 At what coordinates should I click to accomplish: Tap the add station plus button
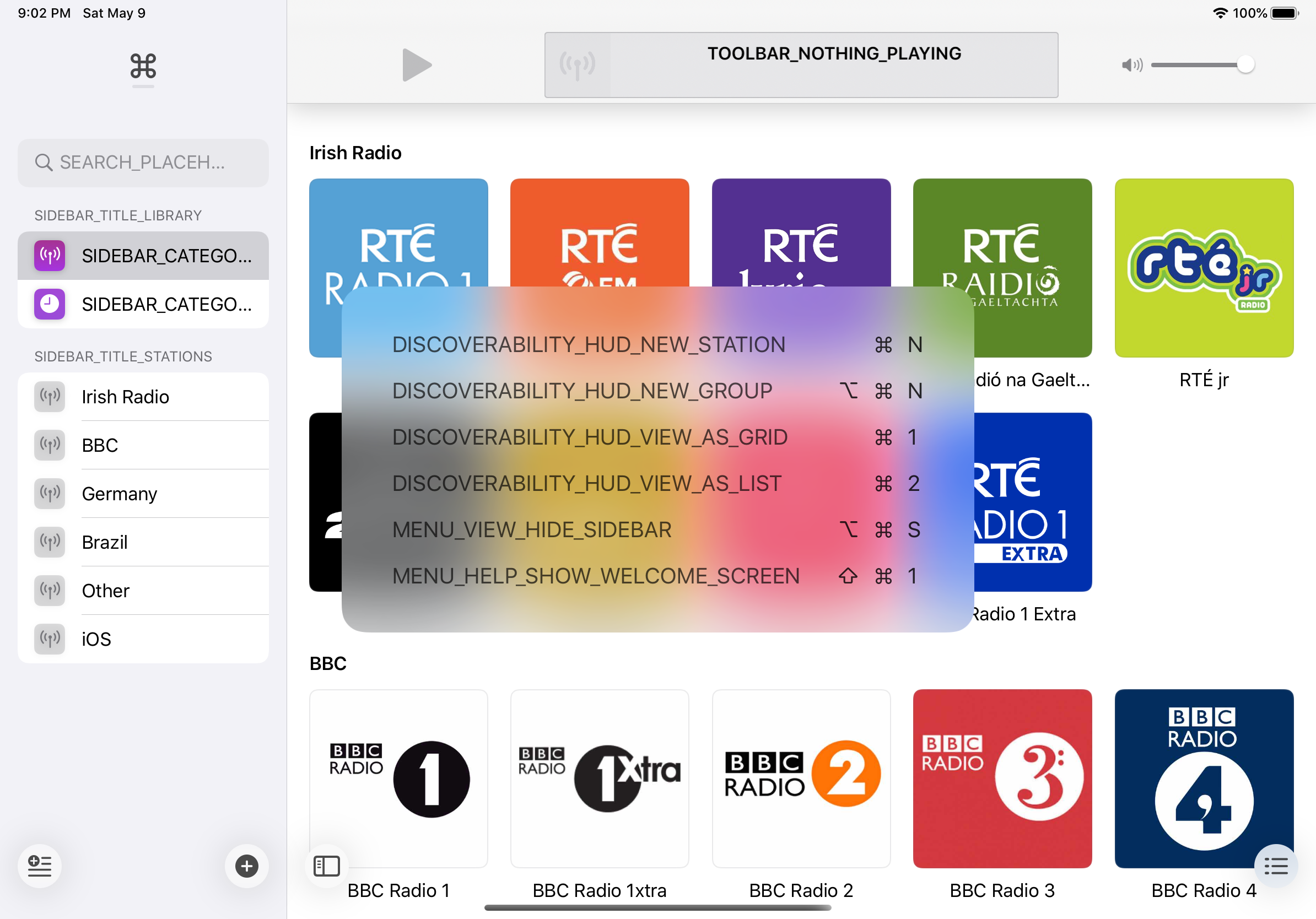tap(246, 866)
